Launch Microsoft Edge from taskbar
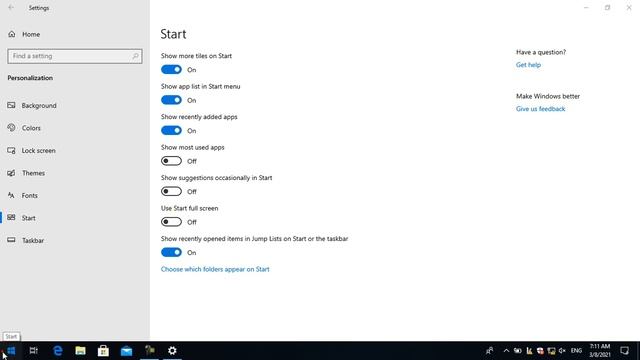Image resolution: width=640 pixels, height=360 pixels. 58,351
